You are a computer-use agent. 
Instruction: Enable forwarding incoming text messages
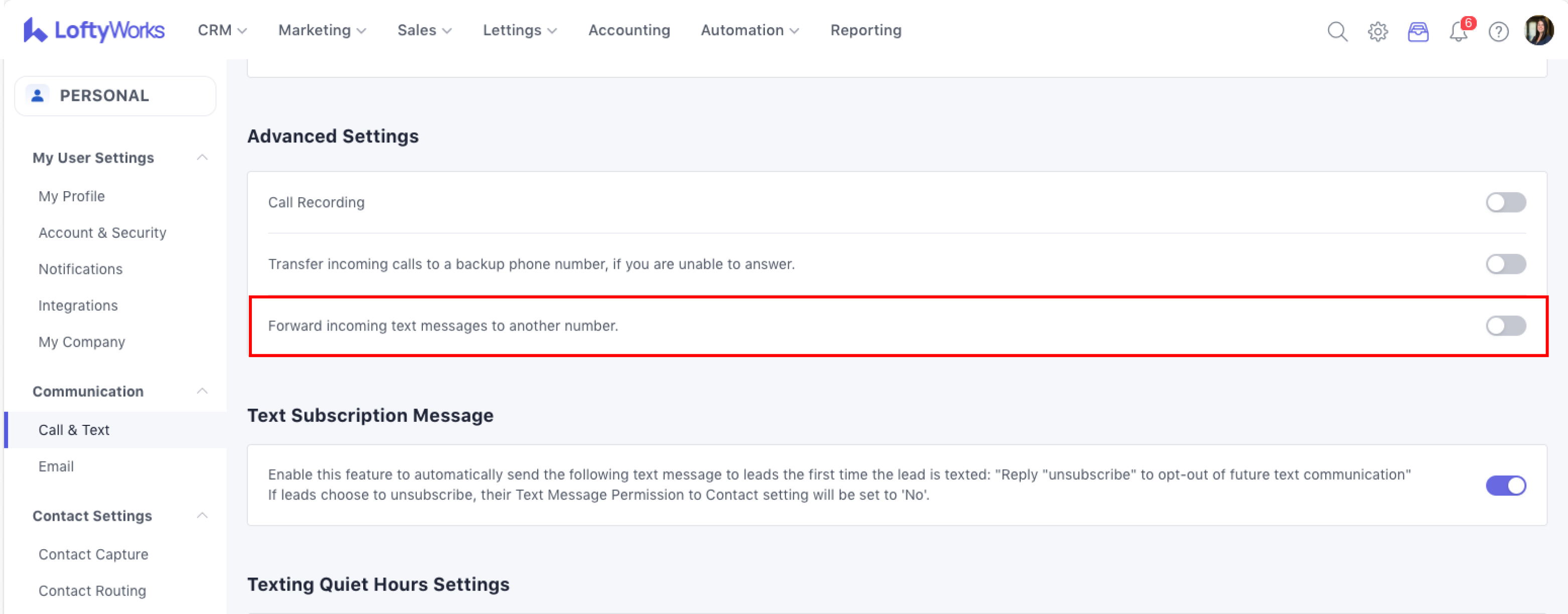[1505, 326]
